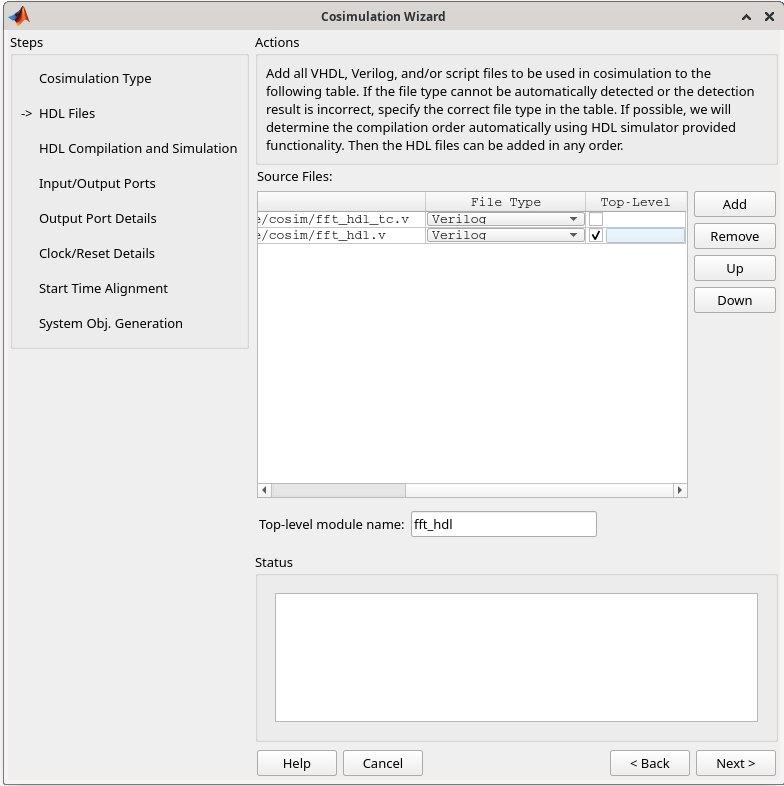Move selected file Down in list
The image size is (784, 786).
(x=734, y=300)
